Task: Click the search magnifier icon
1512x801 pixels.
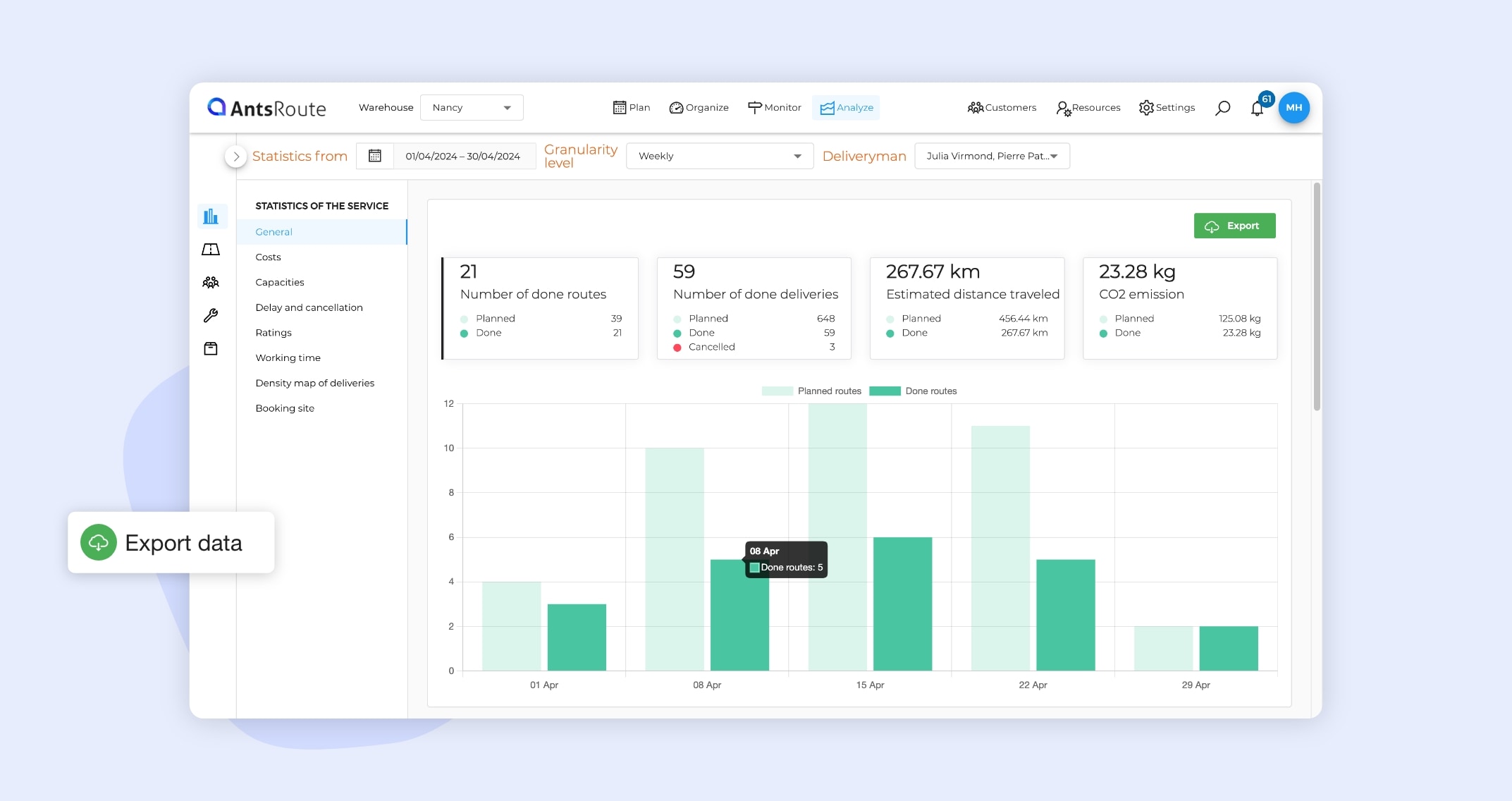Action: 1223,108
